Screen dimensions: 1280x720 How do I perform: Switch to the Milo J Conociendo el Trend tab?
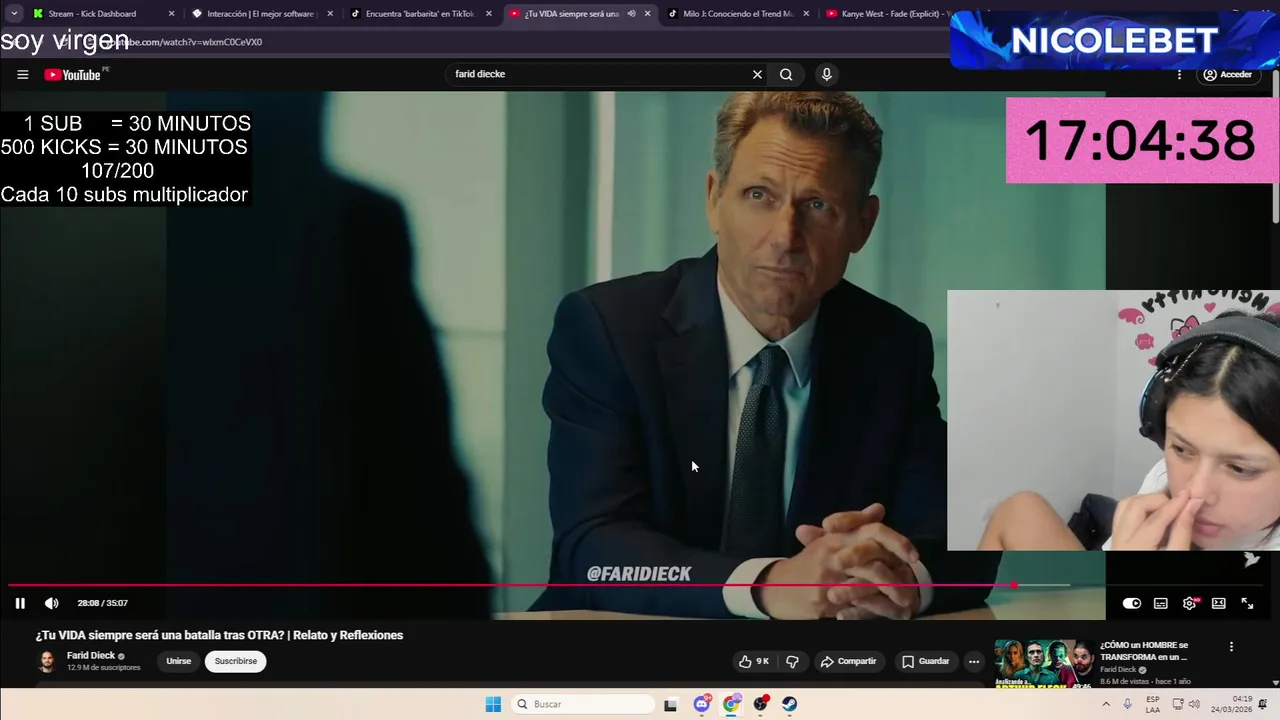pos(737,14)
